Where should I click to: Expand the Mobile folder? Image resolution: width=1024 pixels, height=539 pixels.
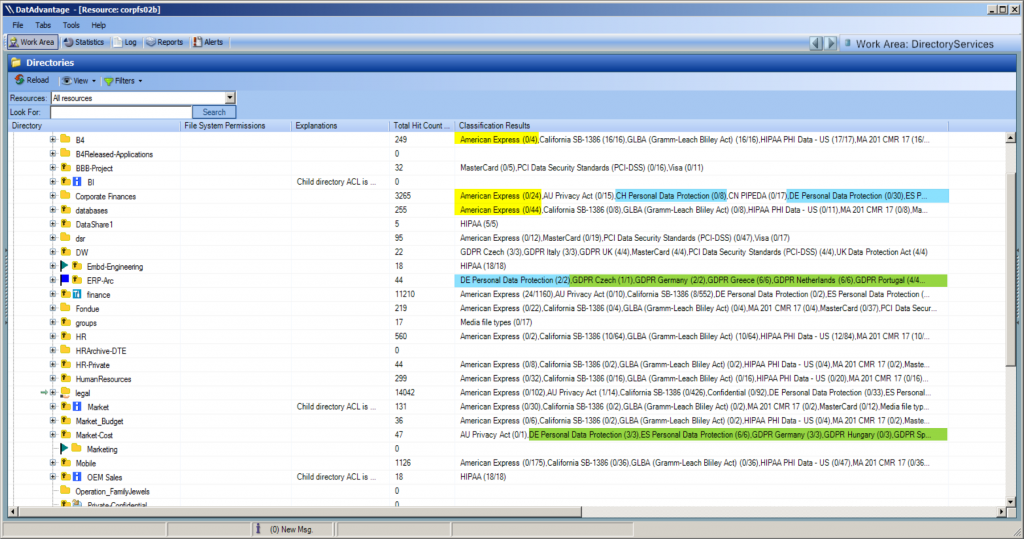point(53,463)
